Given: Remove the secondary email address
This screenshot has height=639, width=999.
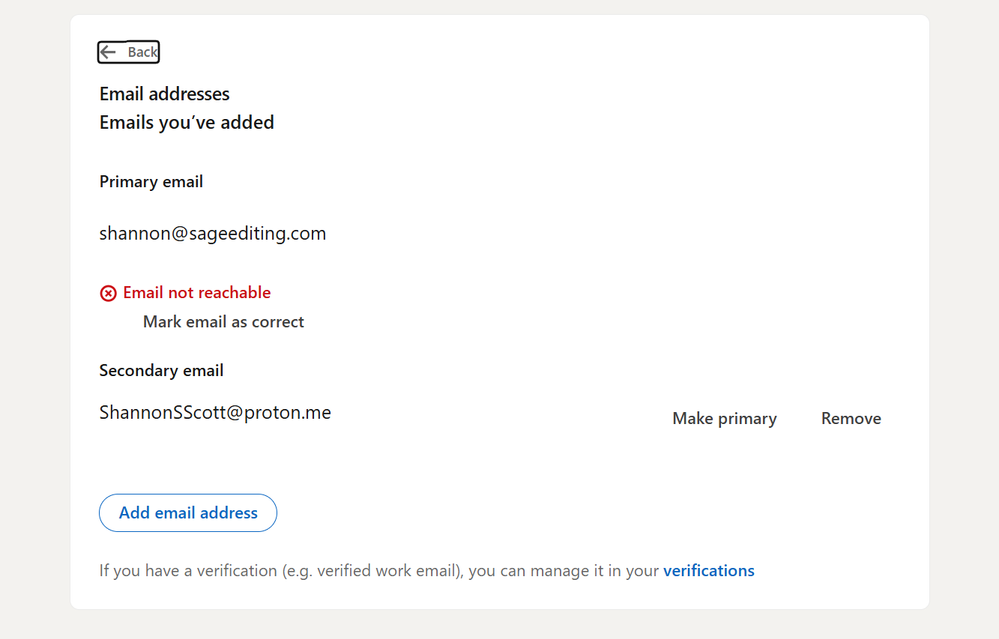Looking at the screenshot, I should click(x=850, y=418).
